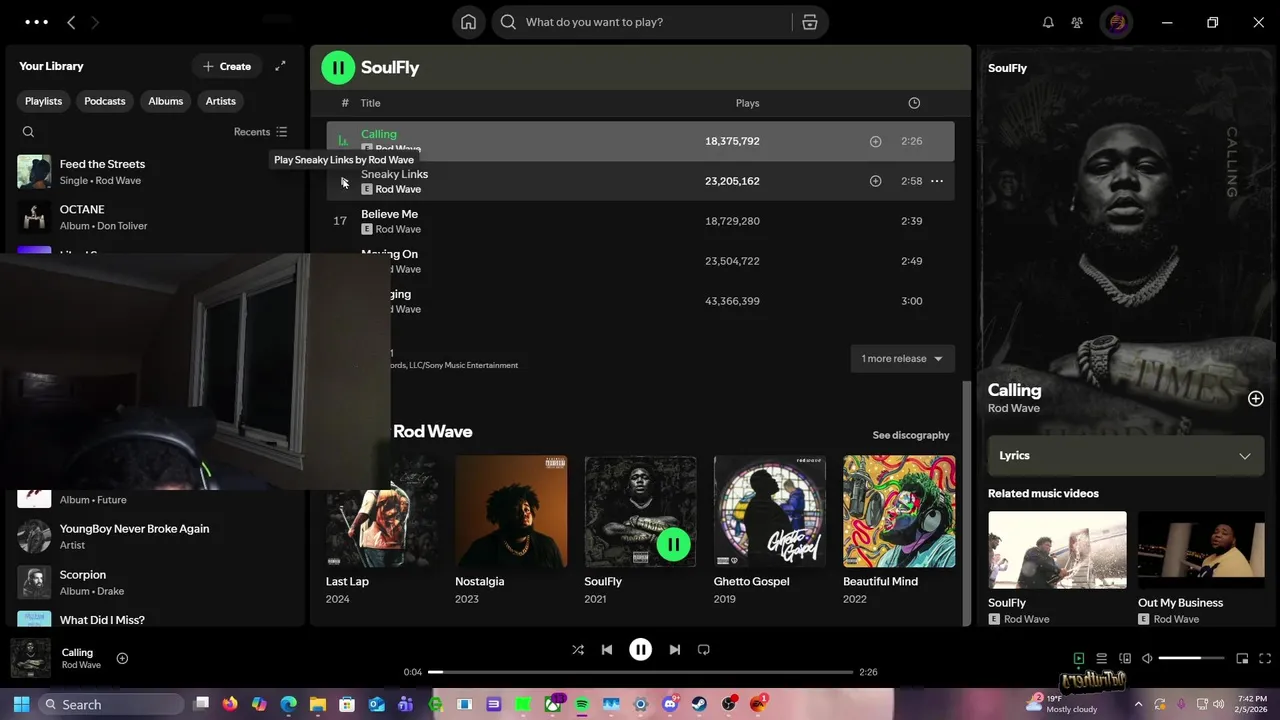
Task: Search within Your Library
Action: pos(28,132)
